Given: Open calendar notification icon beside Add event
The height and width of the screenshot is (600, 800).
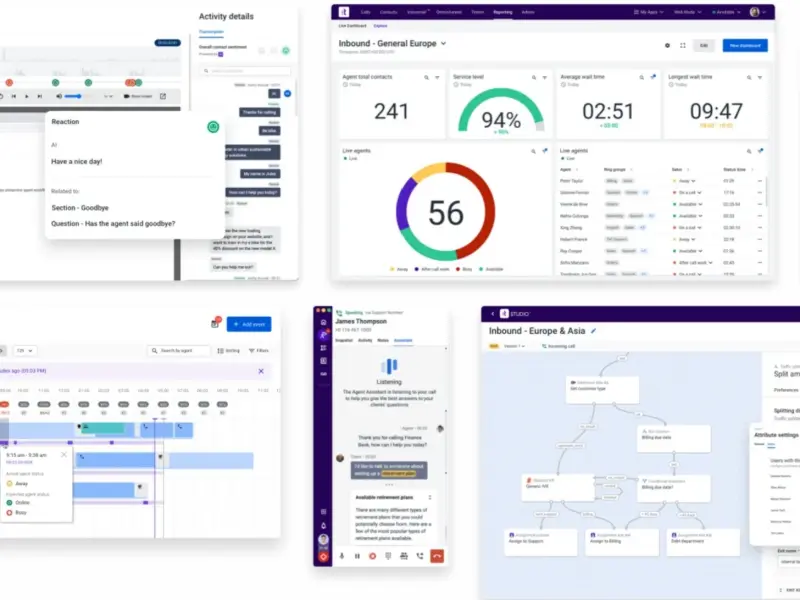Looking at the screenshot, I should [x=215, y=323].
